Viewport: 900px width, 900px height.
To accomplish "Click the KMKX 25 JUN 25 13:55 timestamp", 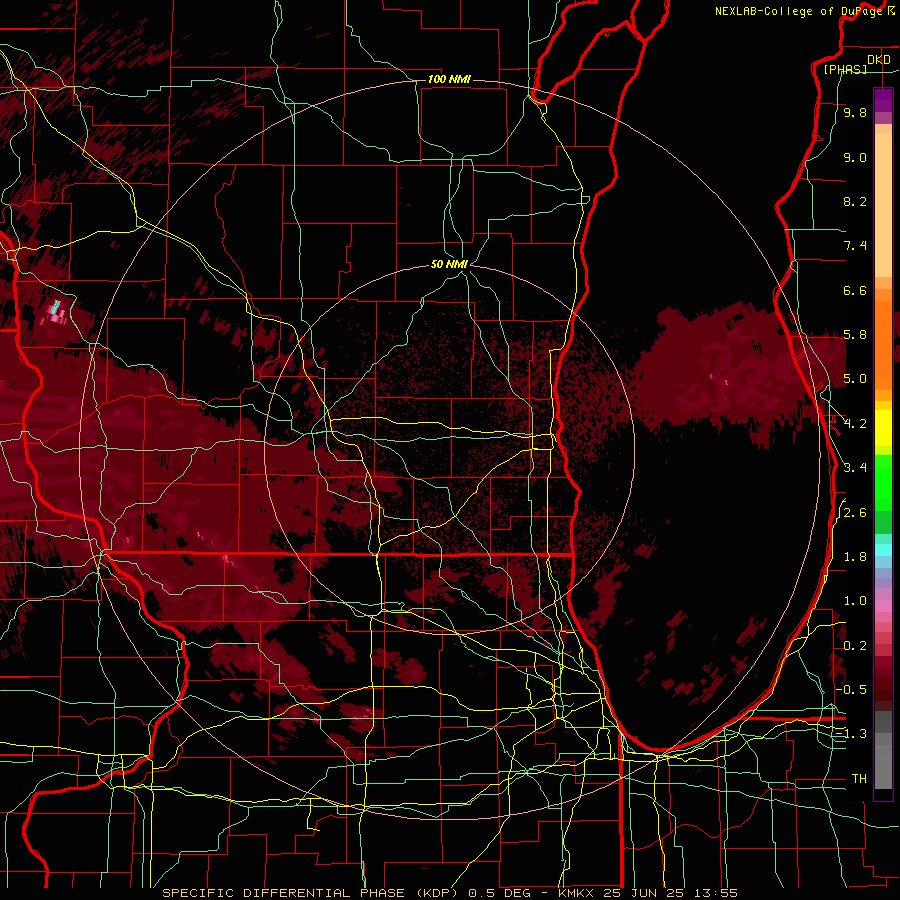I will (647, 893).
